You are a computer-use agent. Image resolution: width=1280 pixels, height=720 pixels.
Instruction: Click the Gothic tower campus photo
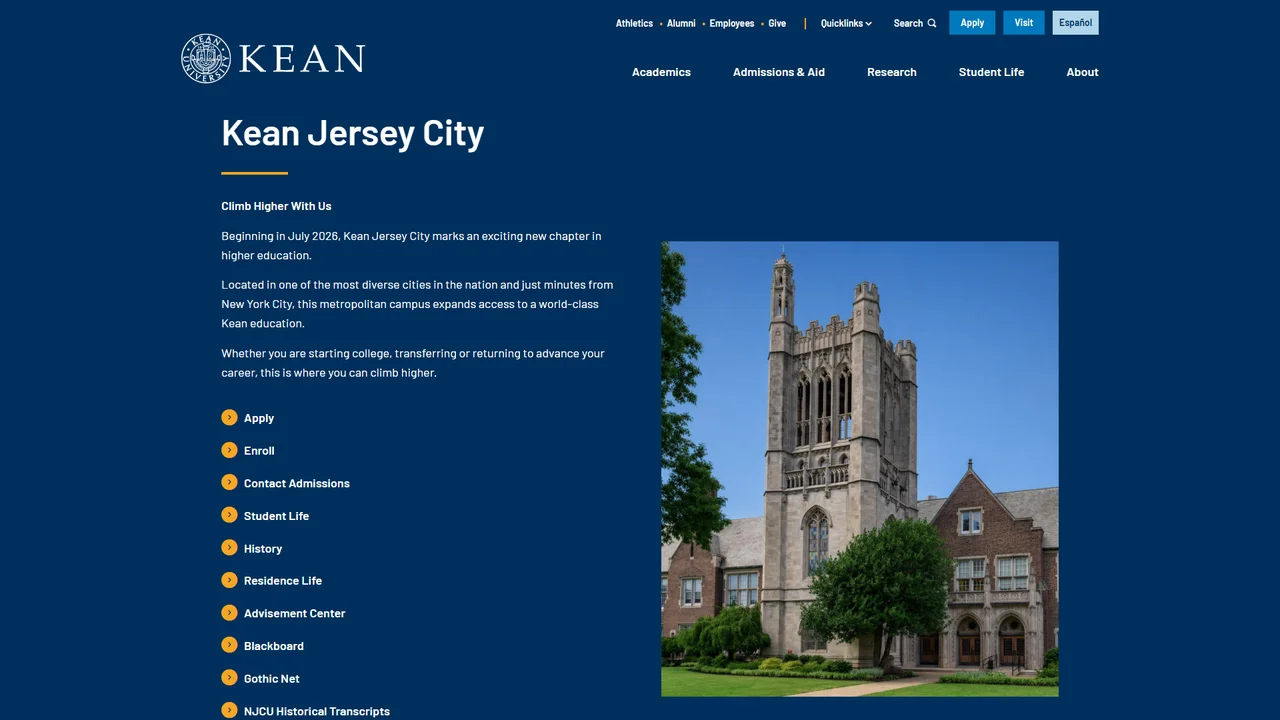(x=860, y=469)
